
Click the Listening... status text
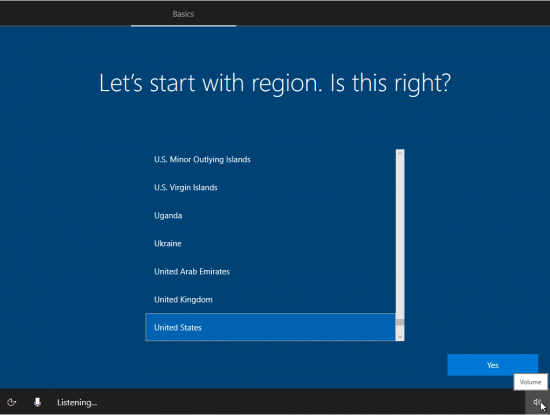[x=77, y=402]
